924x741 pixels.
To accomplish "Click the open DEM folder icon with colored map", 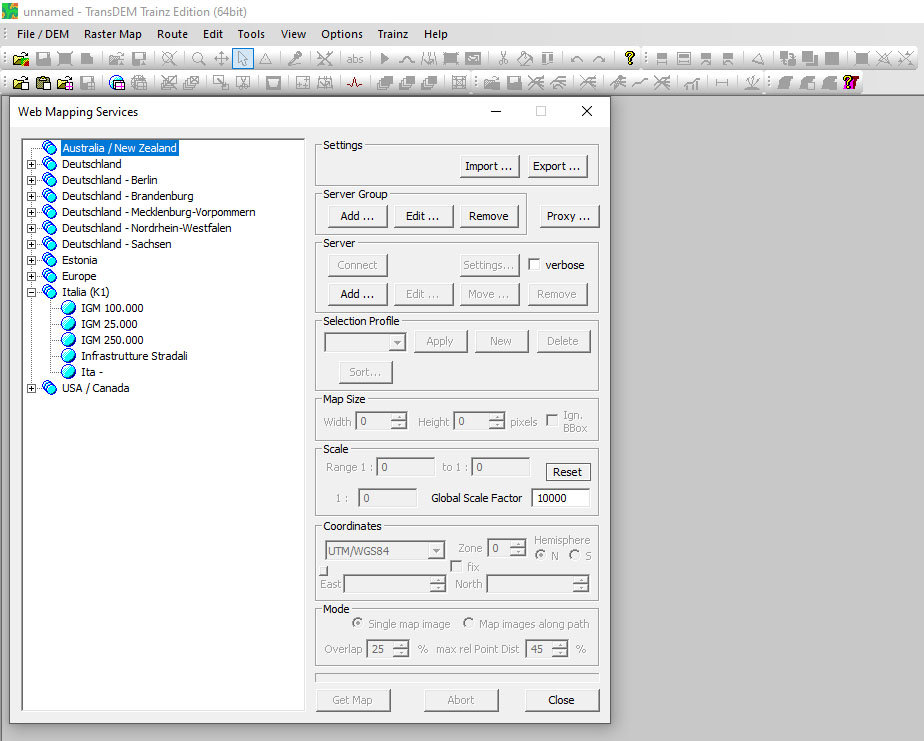I will pyautogui.click(x=21, y=58).
